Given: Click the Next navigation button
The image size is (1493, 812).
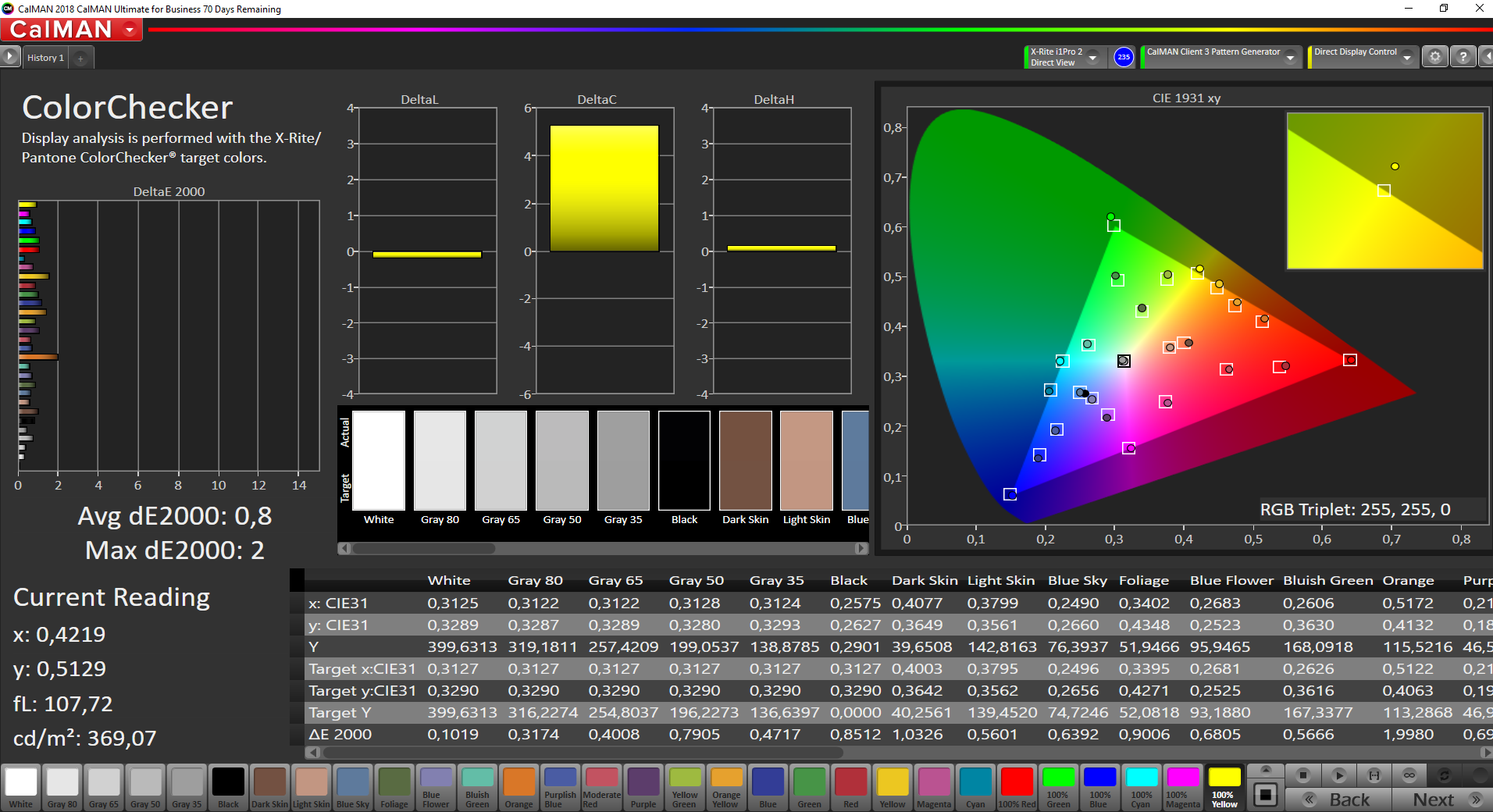Looking at the screenshot, I should coord(1441,800).
